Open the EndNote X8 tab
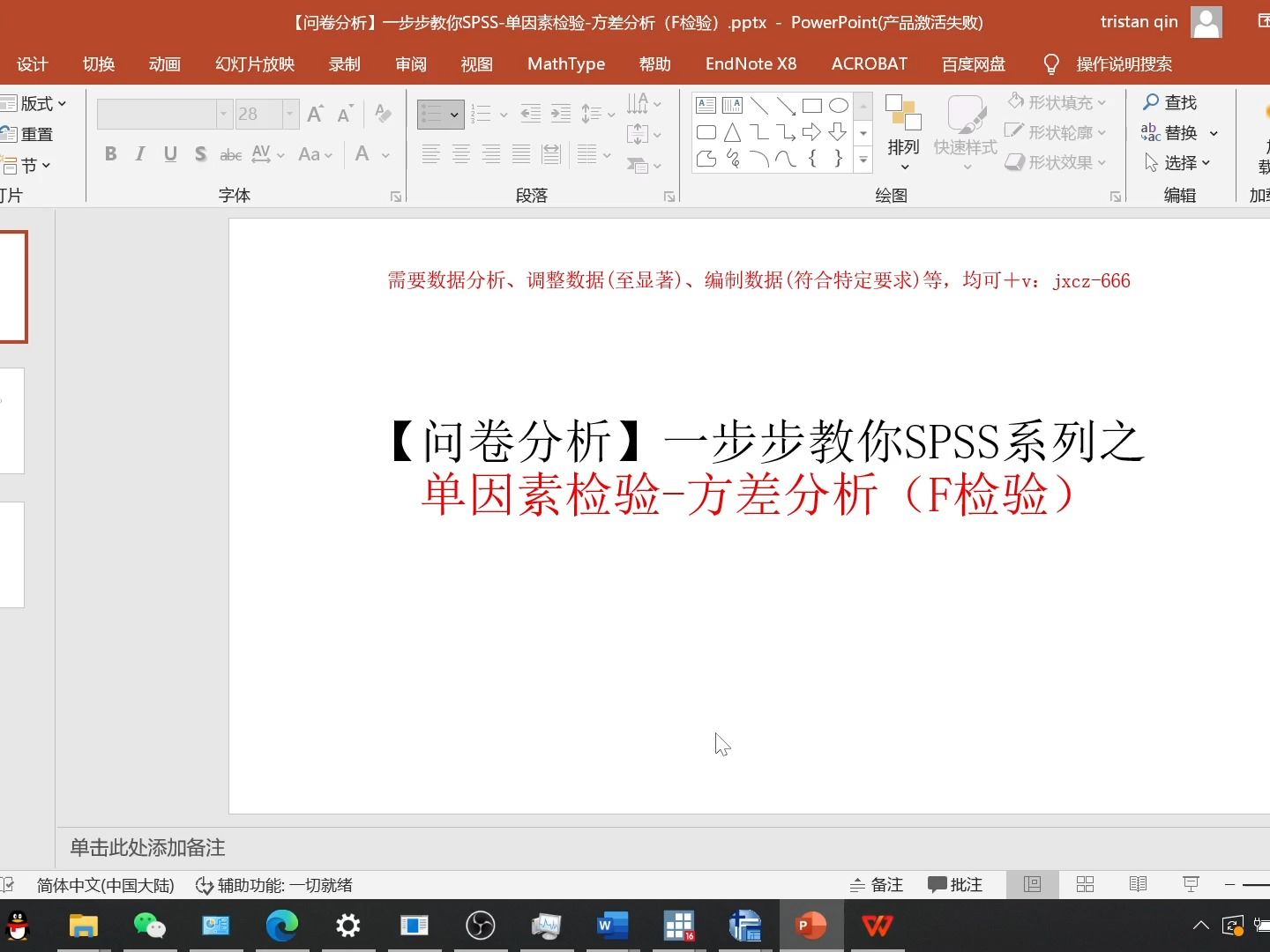Screen dimensions: 1270x952 (x=751, y=64)
